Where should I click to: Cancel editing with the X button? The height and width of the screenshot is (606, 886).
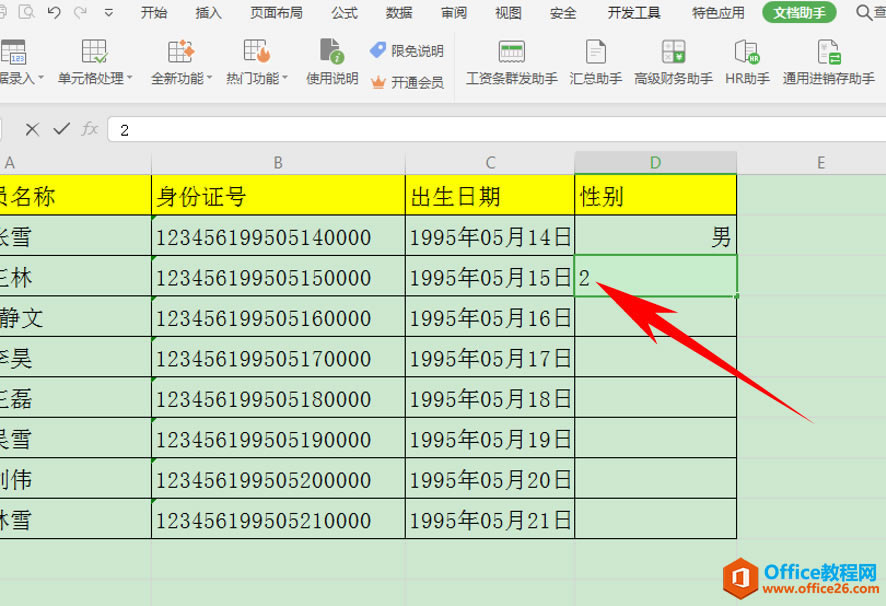point(31,128)
